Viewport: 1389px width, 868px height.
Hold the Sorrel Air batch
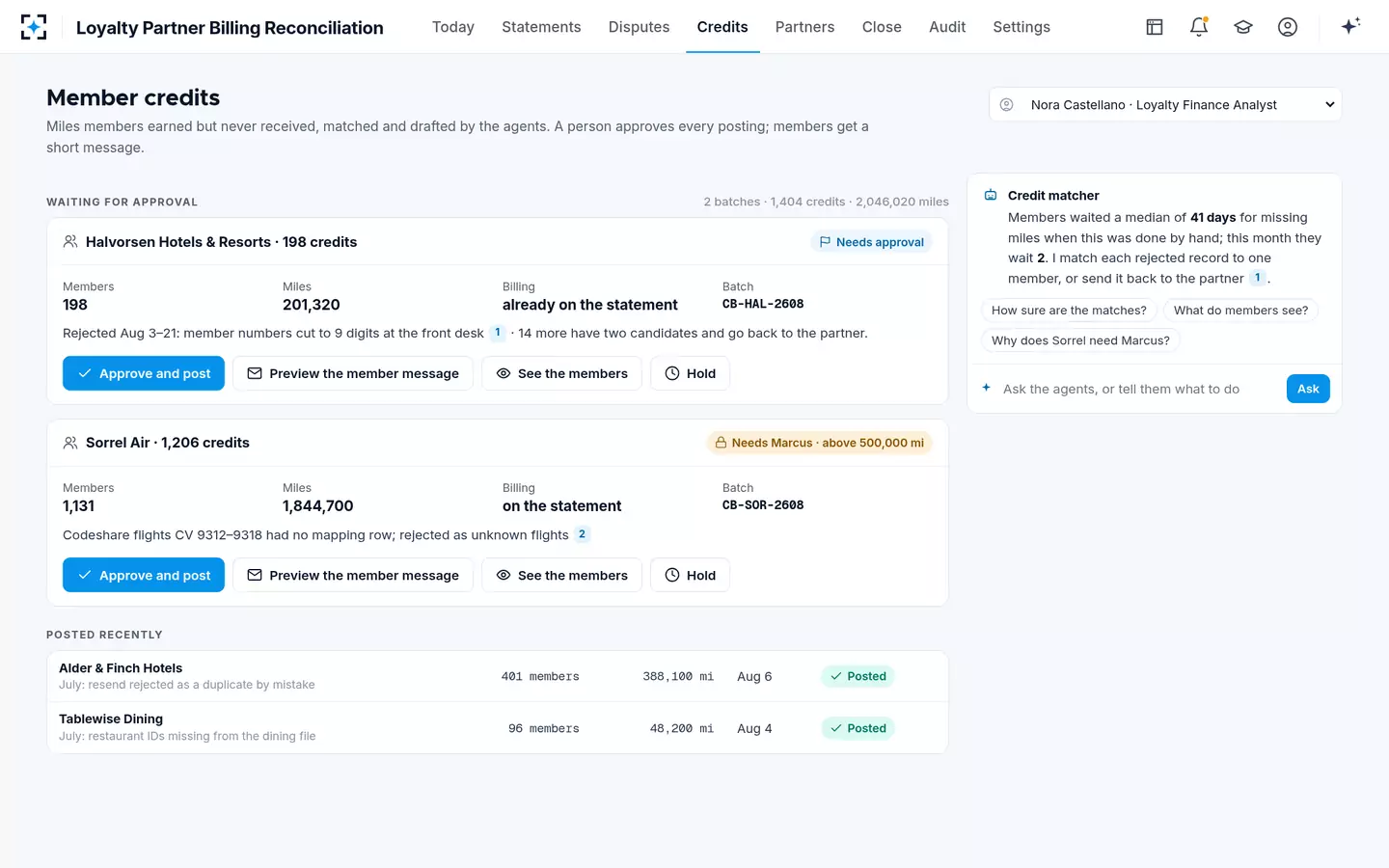coord(690,575)
